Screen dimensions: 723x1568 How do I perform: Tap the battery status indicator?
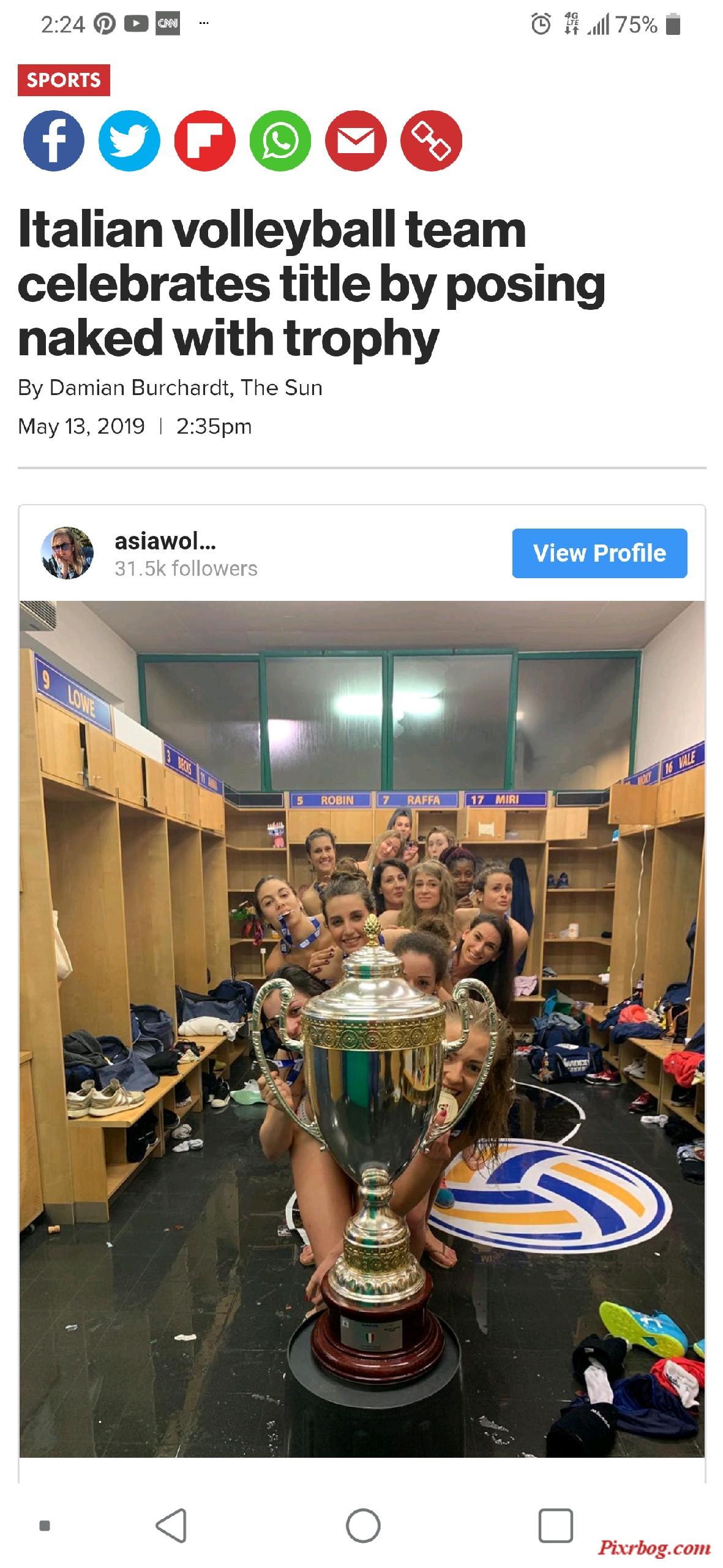[x=673, y=24]
